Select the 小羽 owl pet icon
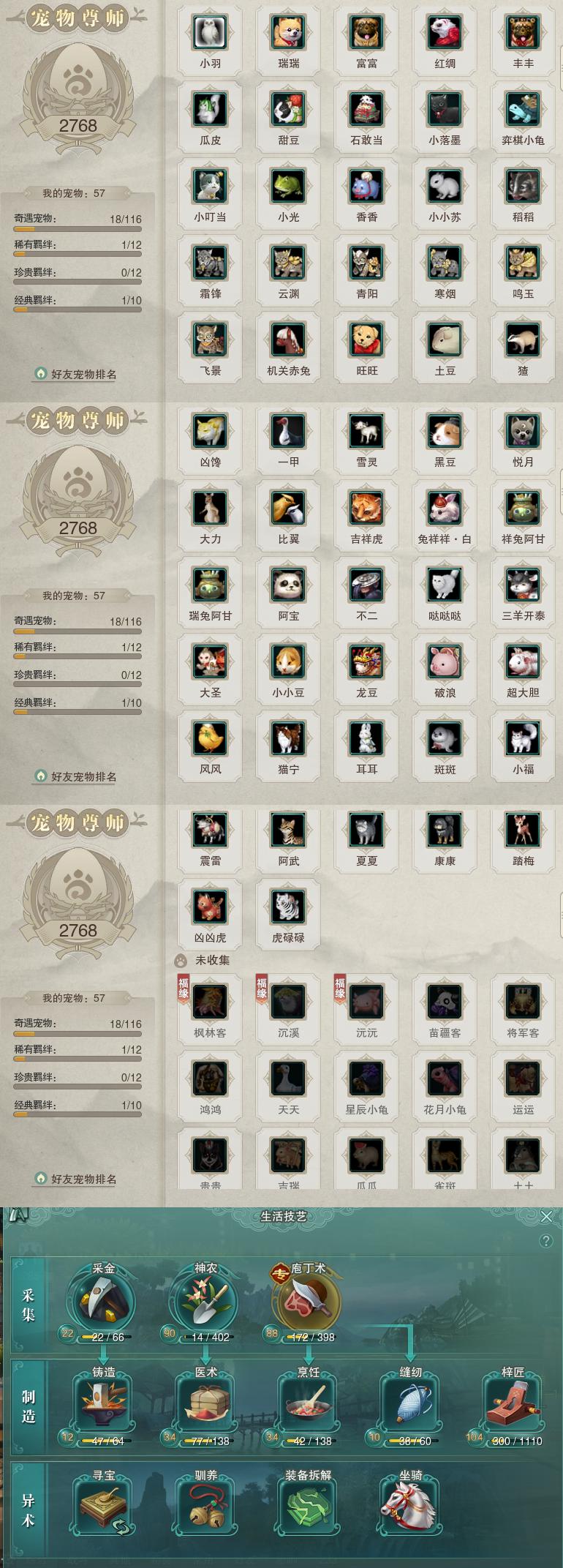This screenshot has height=1568, width=563. point(211,33)
